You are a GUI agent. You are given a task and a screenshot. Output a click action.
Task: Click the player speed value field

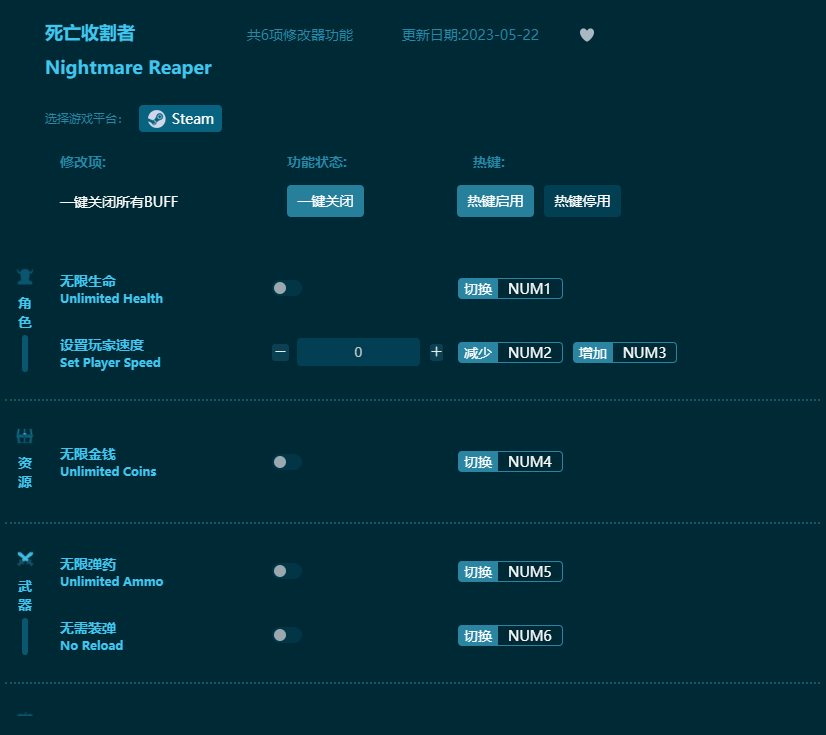(x=358, y=352)
